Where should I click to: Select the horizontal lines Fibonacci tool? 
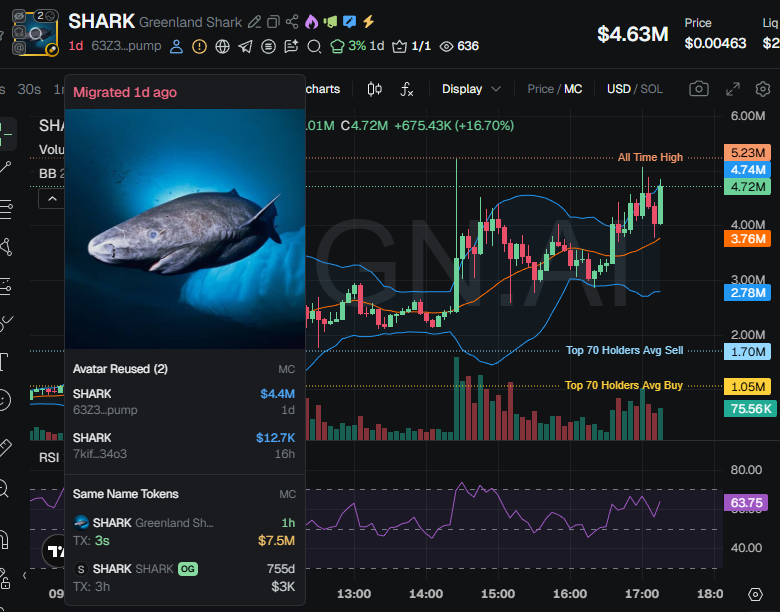click(6, 209)
